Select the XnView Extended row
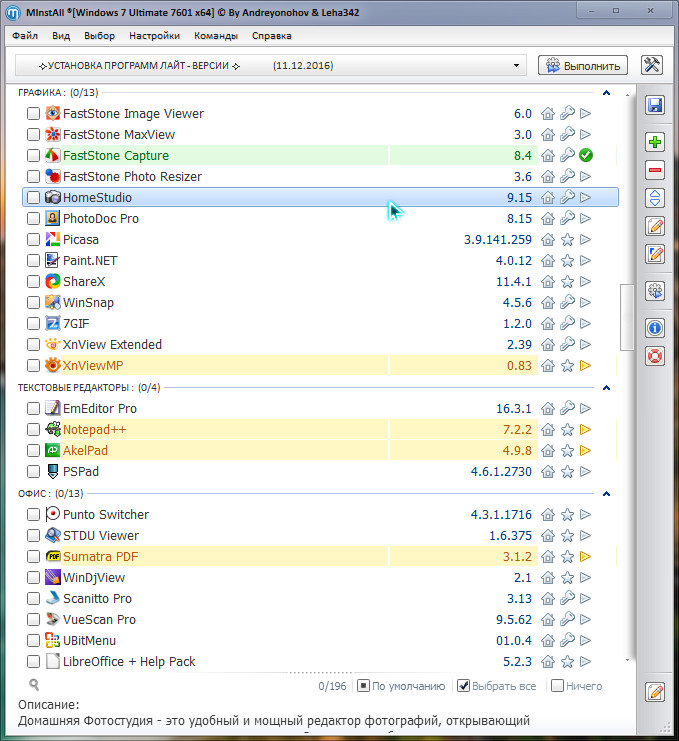679x741 pixels. pos(320,345)
